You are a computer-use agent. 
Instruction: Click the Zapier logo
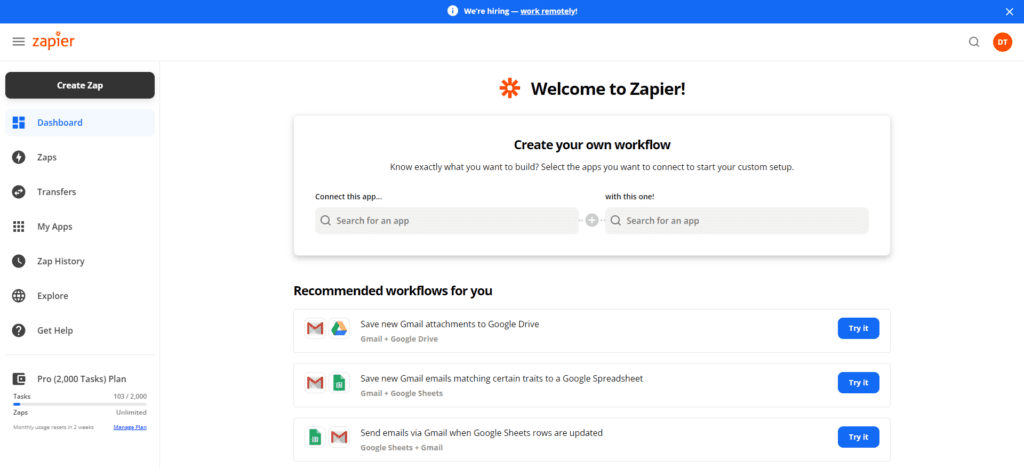coord(53,41)
